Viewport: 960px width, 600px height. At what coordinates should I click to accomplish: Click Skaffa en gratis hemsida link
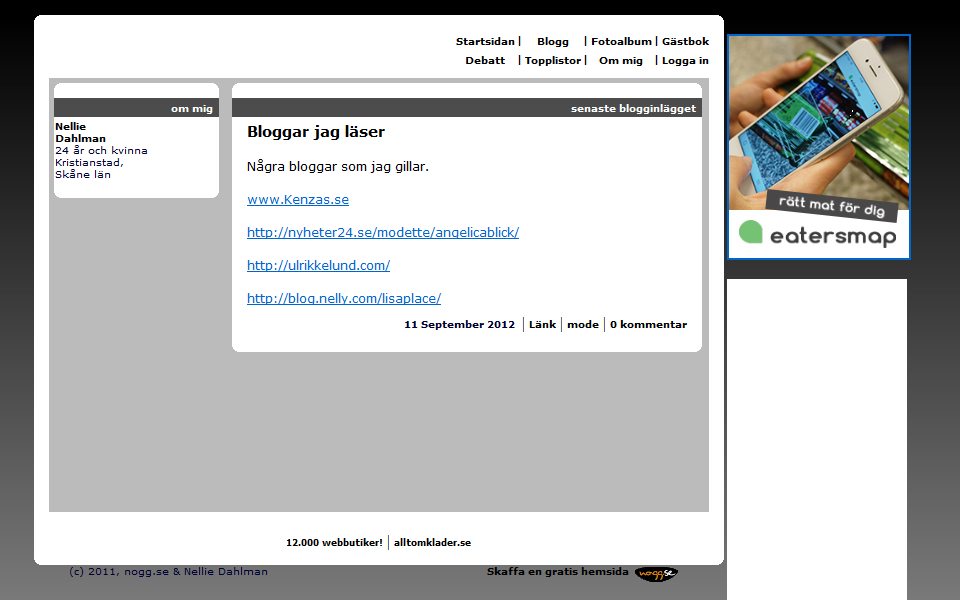click(557, 572)
